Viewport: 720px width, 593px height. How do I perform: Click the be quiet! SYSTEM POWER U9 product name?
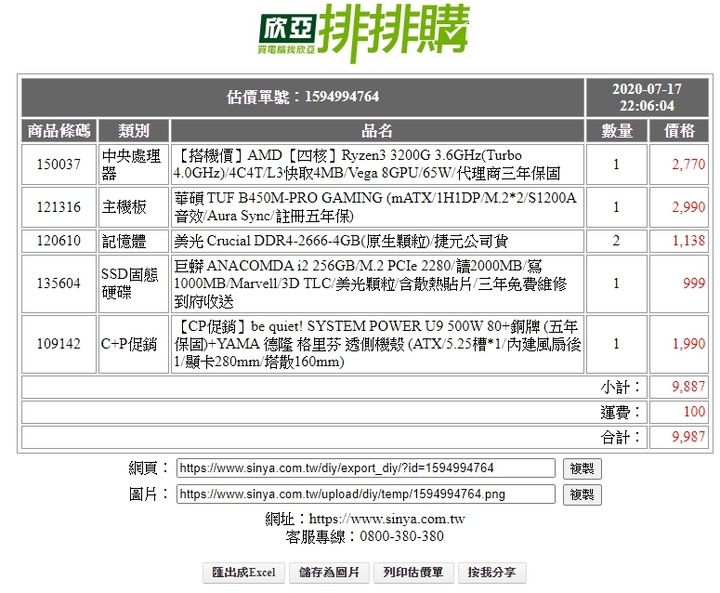(x=377, y=344)
